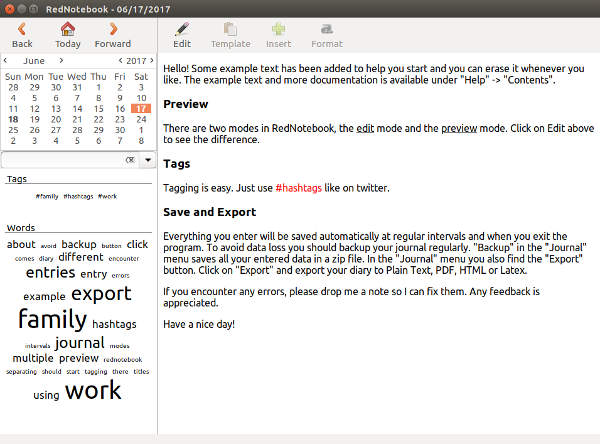Select June 11 in the calendar

(x=13, y=109)
